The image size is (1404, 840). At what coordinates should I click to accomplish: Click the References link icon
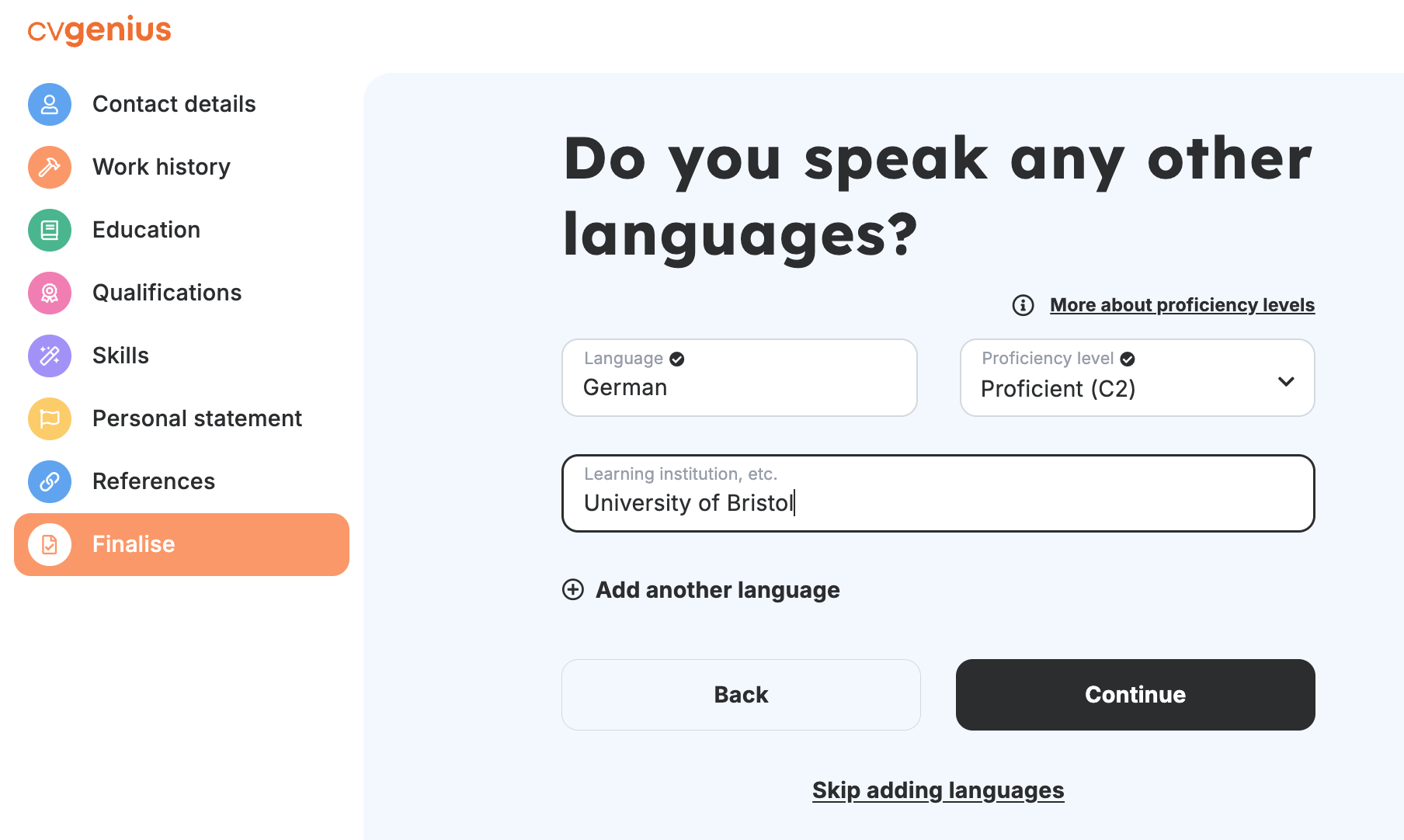click(49, 481)
